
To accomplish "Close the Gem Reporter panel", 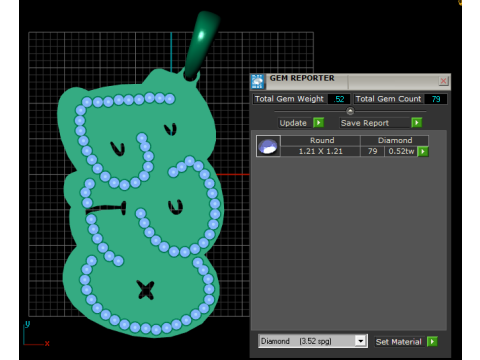I will (x=443, y=81).
